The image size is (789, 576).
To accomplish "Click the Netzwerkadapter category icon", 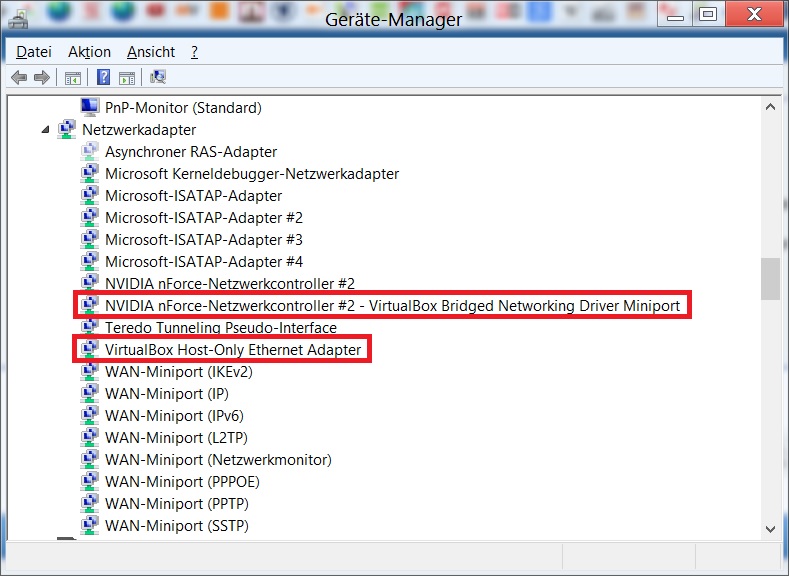I will [x=67, y=129].
